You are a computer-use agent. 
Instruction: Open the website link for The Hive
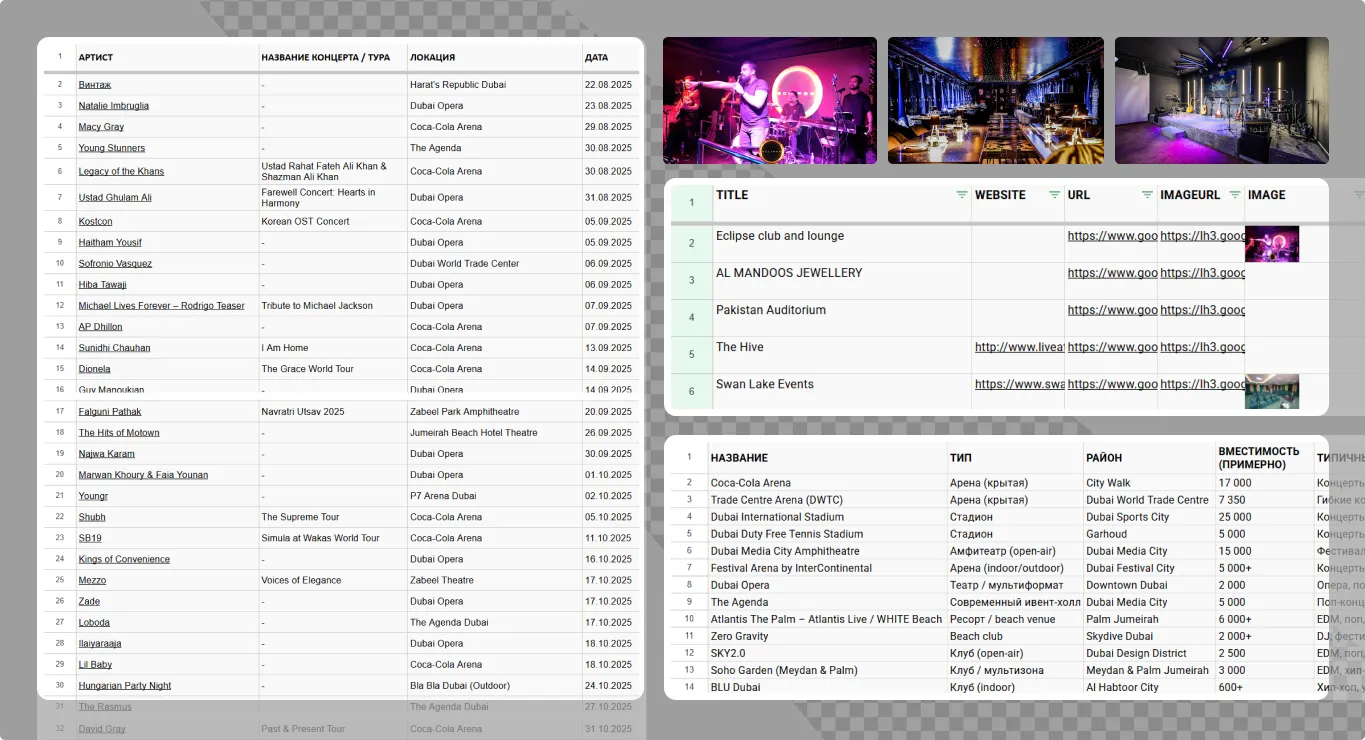(1019, 347)
